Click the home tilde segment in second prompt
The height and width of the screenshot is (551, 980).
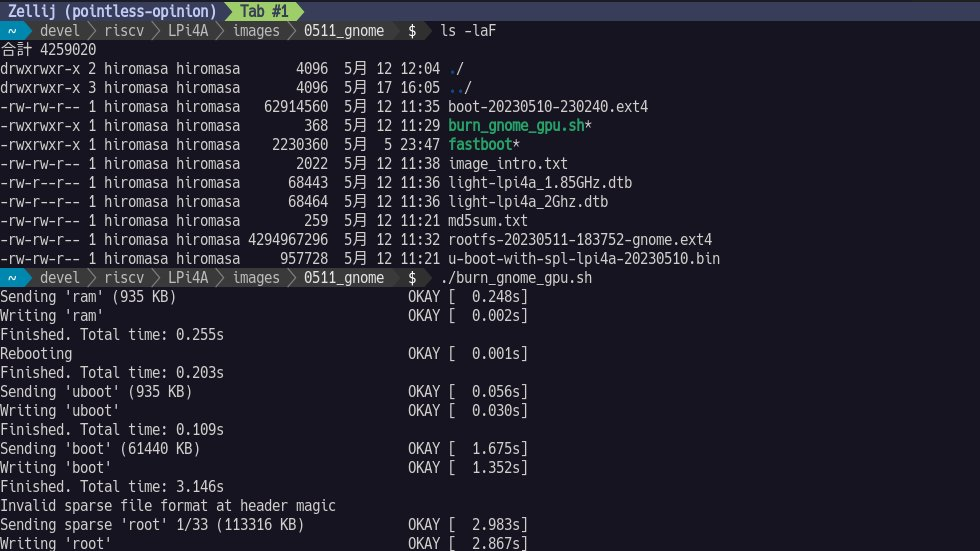[x=12, y=277]
